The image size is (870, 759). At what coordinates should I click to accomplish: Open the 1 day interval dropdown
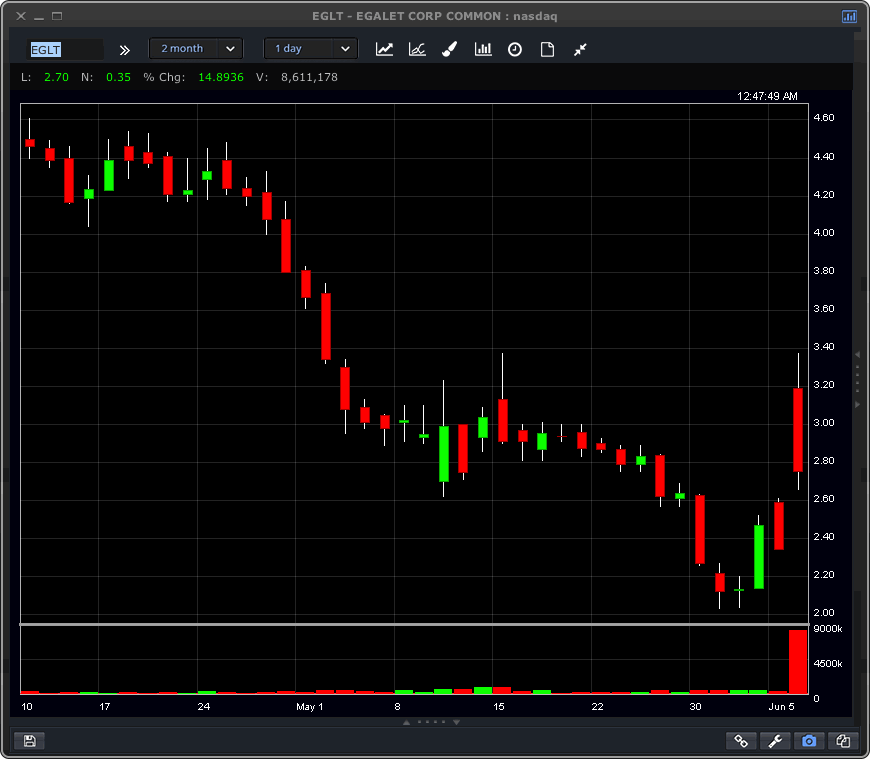click(310, 49)
